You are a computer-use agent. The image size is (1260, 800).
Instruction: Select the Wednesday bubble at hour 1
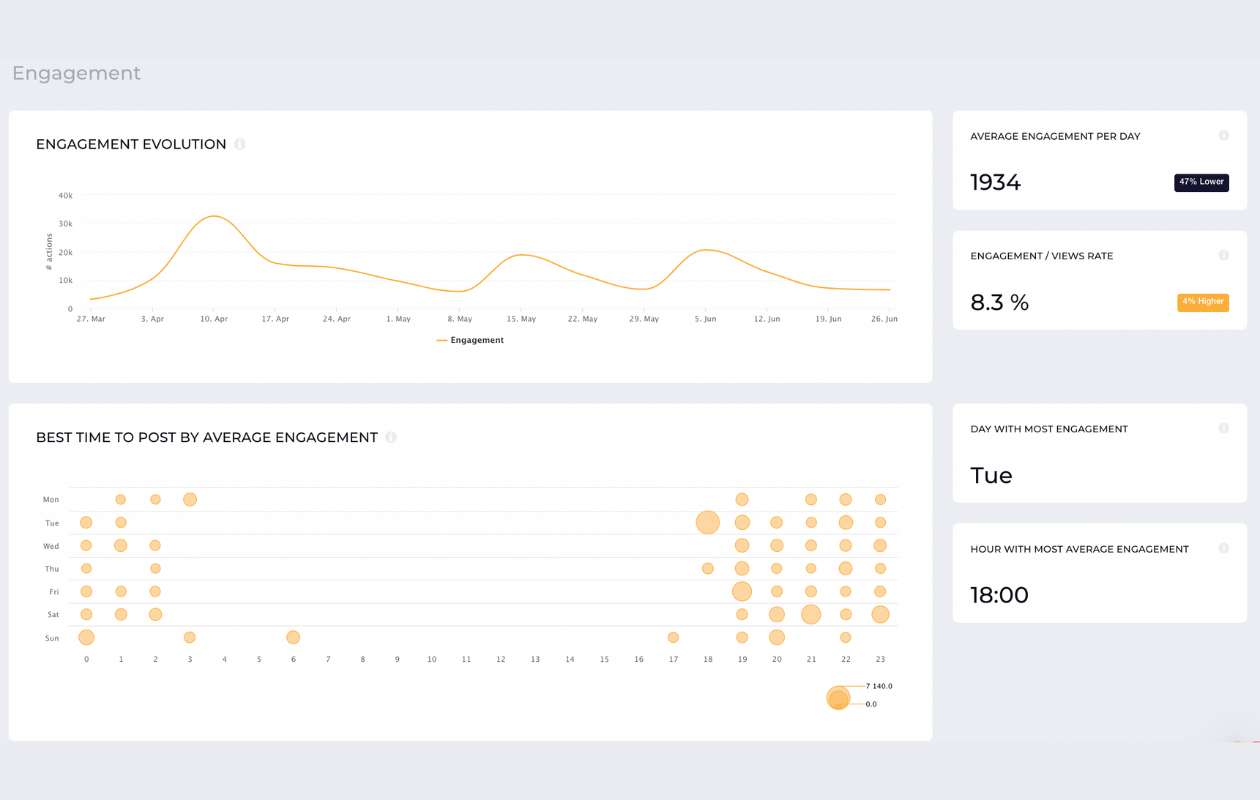coord(121,545)
